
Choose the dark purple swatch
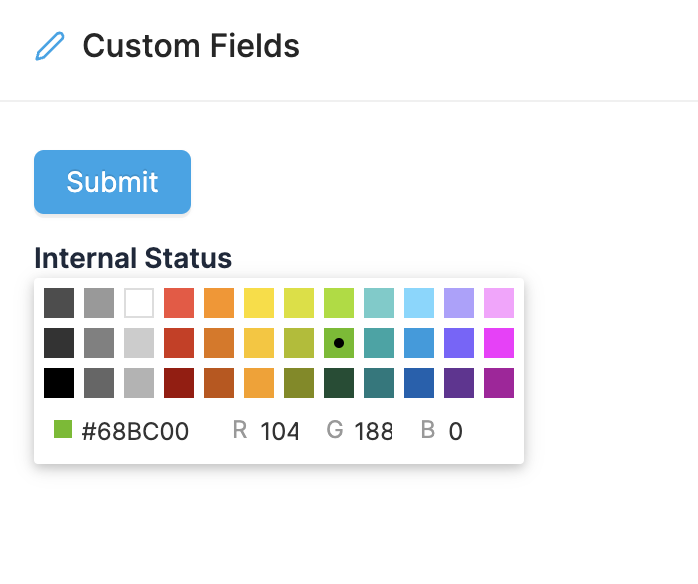(459, 383)
